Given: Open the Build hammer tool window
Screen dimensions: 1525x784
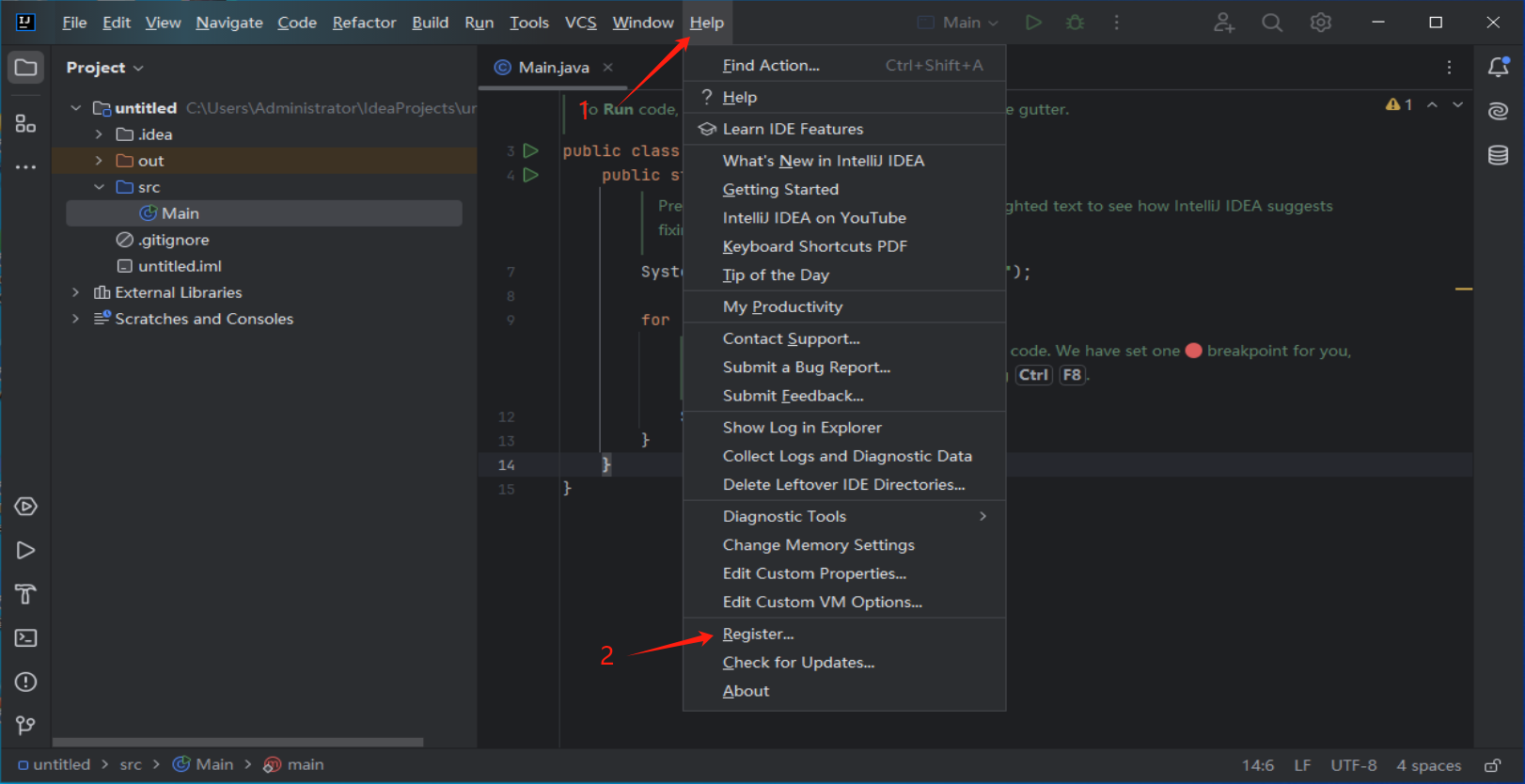Looking at the screenshot, I should [25, 594].
